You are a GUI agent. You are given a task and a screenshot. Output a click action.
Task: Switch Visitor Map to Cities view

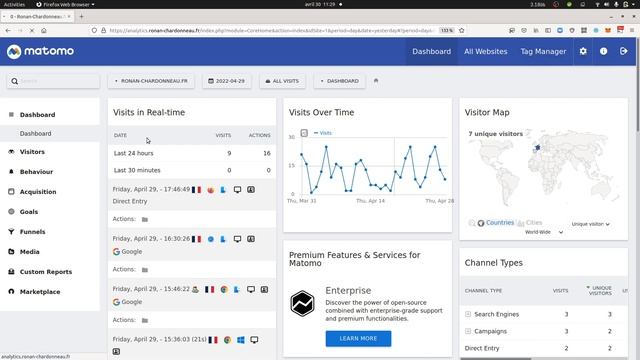pyautogui.click(x=534, y=223)
